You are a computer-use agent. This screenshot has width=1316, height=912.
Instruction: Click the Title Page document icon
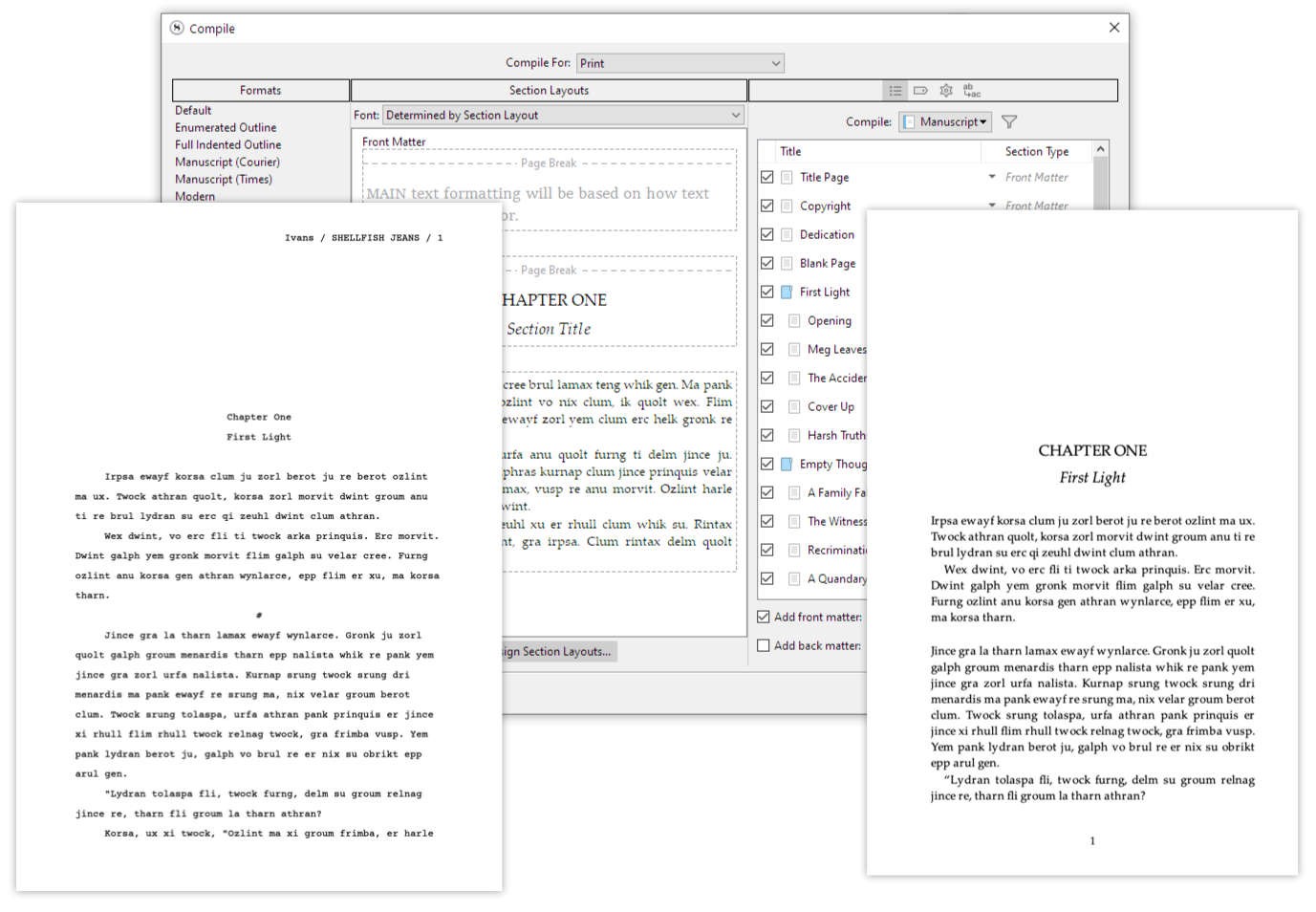pos(787,178)
